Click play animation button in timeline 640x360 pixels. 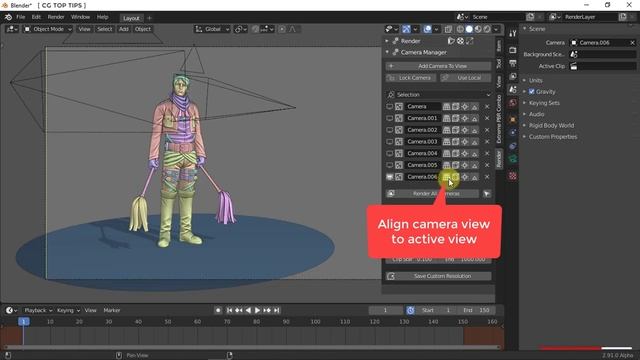coord(258,310)
